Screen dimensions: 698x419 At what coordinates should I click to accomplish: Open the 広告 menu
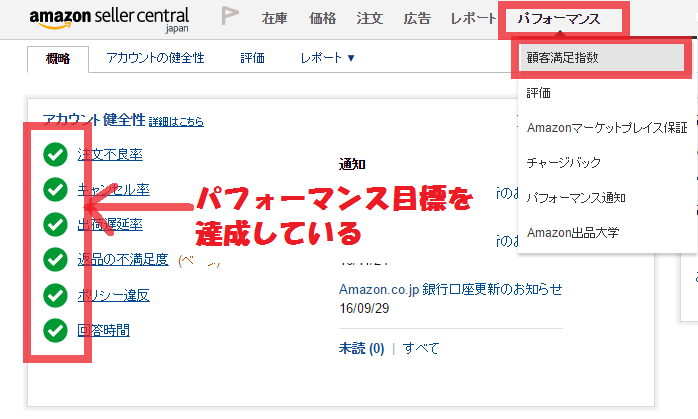pyautogui.click(x=417, y=18)
